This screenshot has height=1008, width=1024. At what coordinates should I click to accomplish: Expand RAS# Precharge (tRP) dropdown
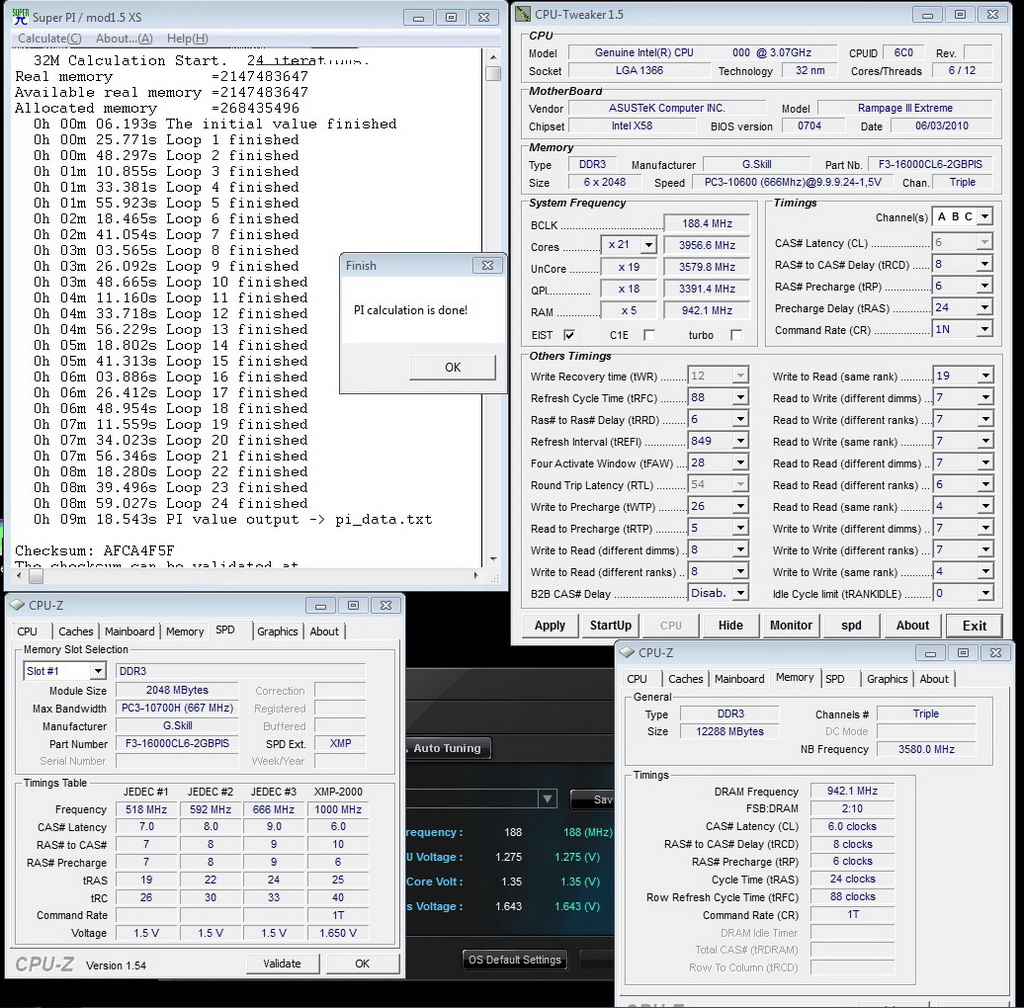(x=985, y=286)
